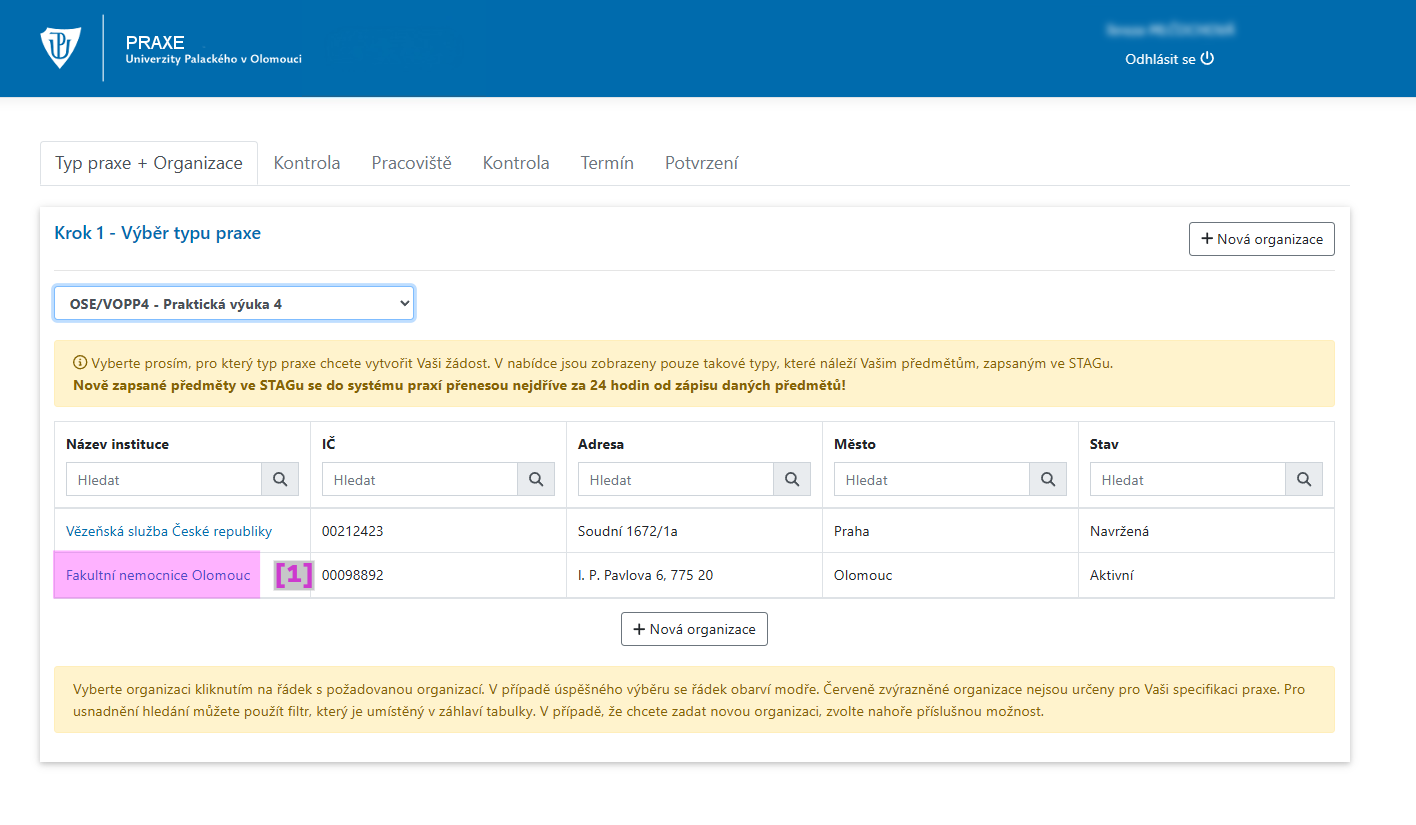The width and height of the screenshot is (1416, 825).
Task: Click the search icon for Stav column
Action: coord(1304,480)
